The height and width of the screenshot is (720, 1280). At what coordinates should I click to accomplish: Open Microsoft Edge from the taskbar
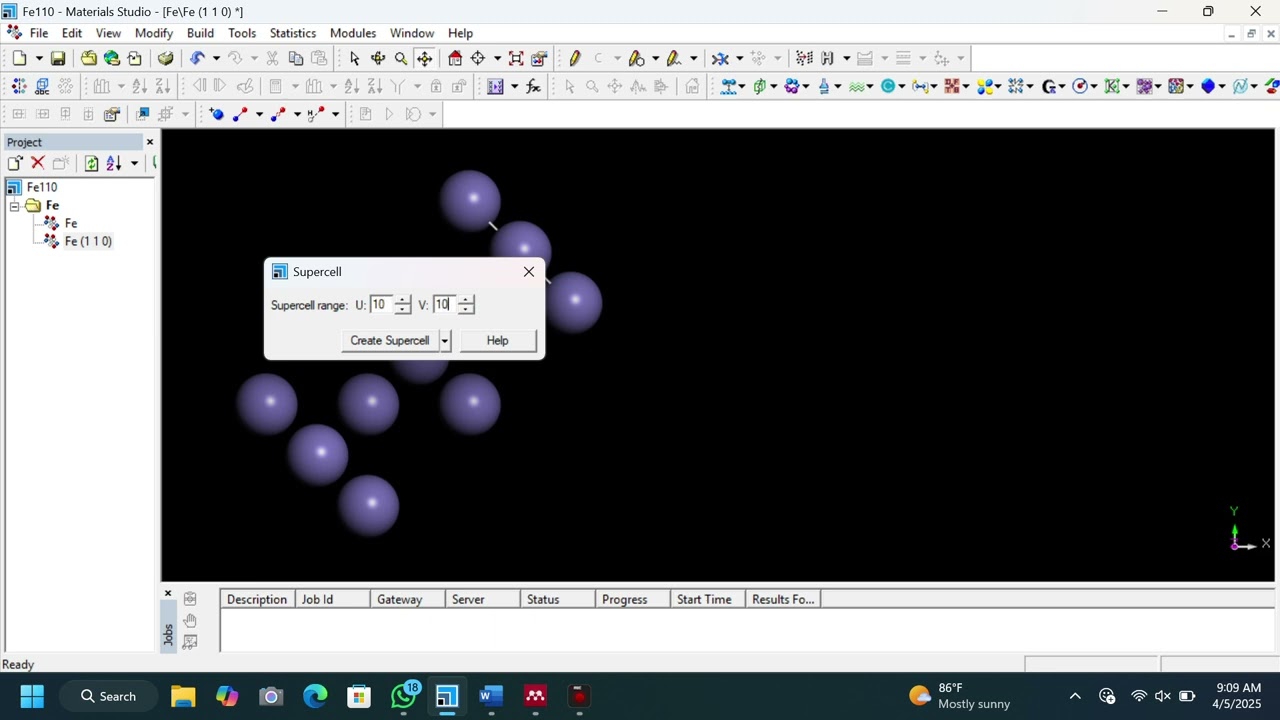click(315, 696)
